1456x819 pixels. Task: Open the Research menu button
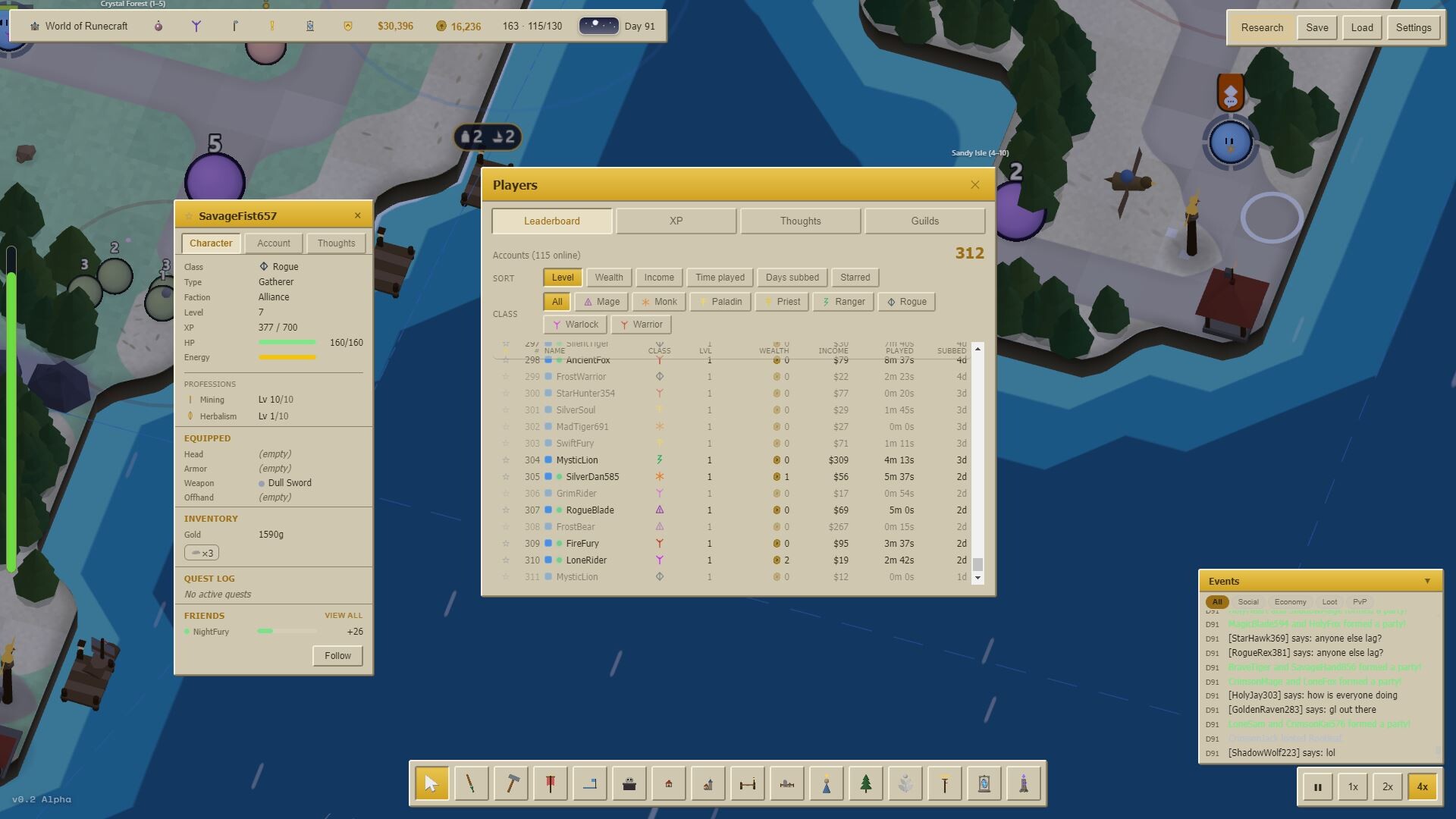pos(1262,28)
